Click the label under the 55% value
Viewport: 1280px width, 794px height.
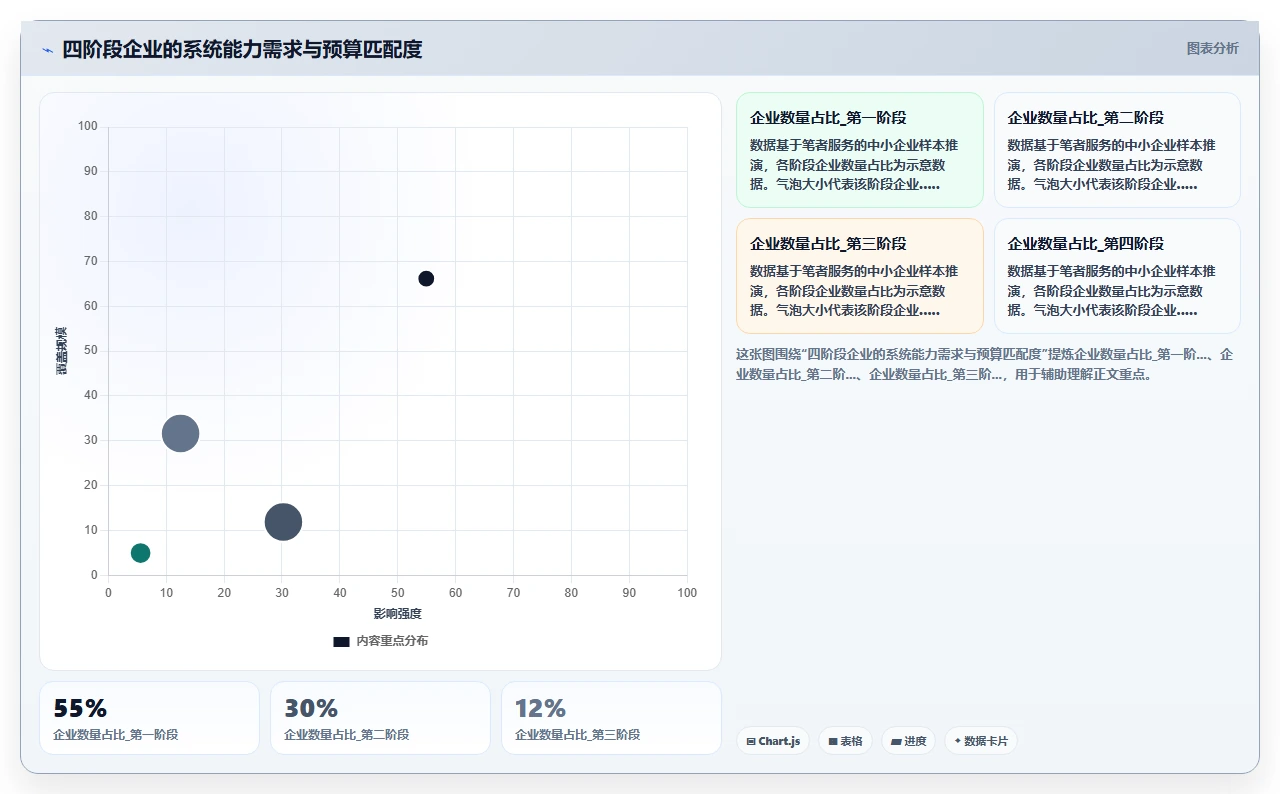(116, 735)
